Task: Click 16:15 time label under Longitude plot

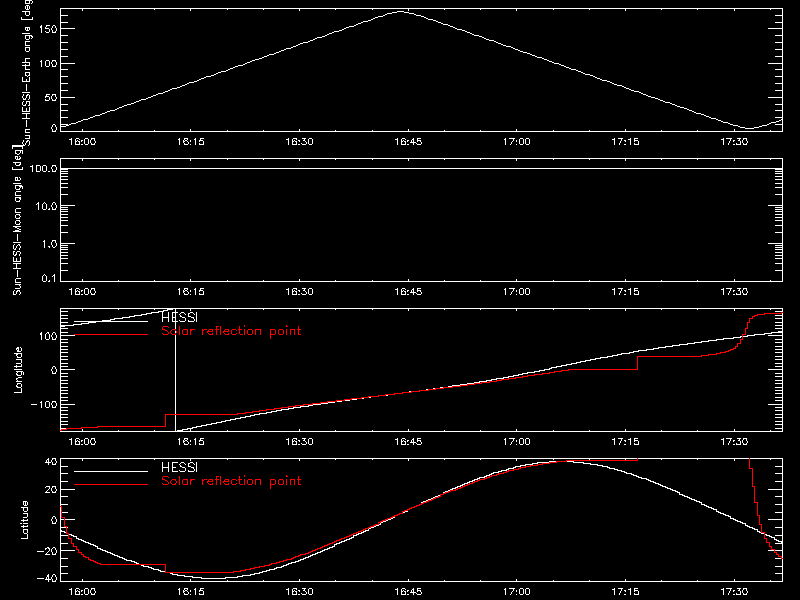Action: click(x=191, y=442)
